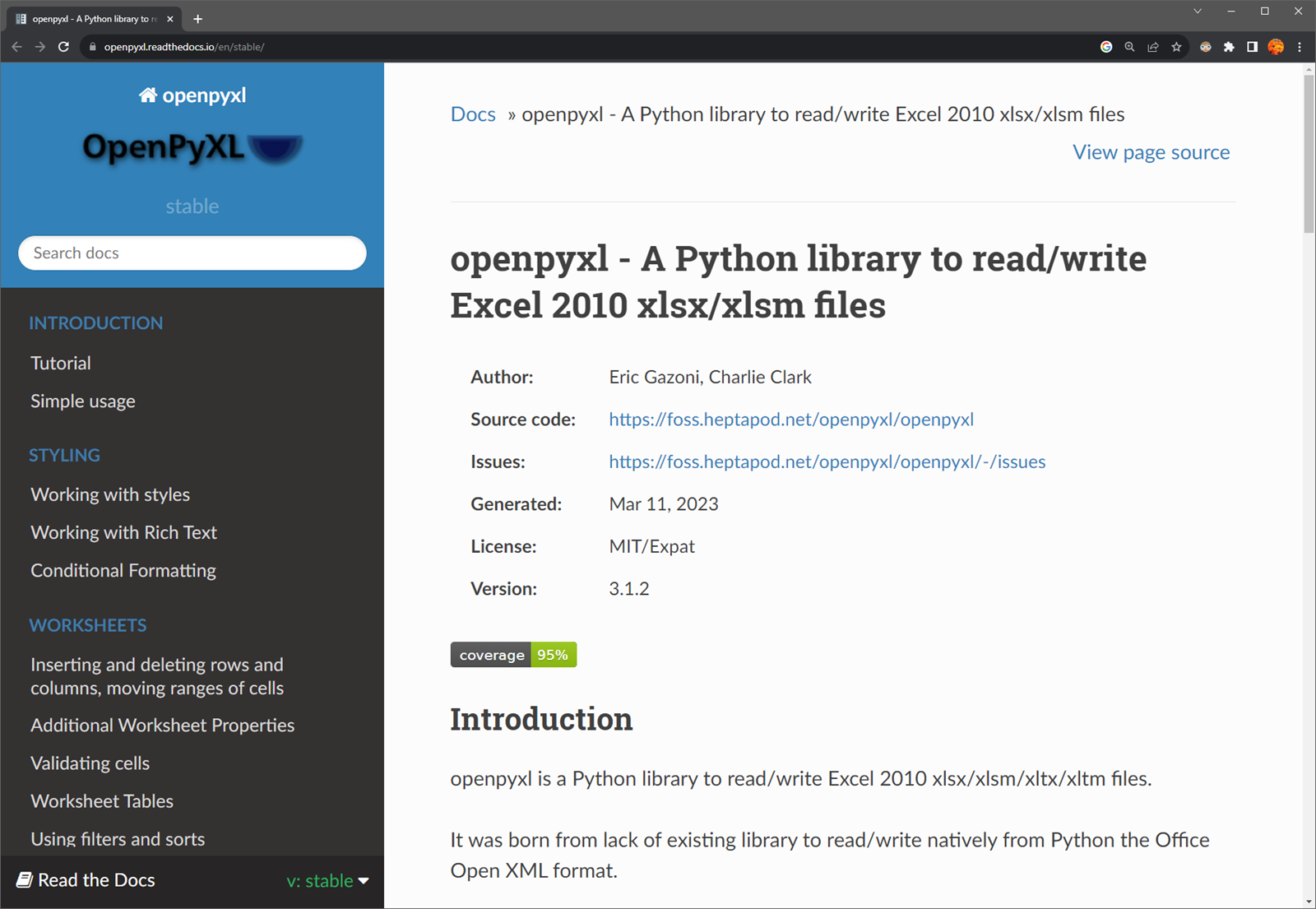
Task: Open the Chrome profile avatar
Action: click(x=1276, y=47)
